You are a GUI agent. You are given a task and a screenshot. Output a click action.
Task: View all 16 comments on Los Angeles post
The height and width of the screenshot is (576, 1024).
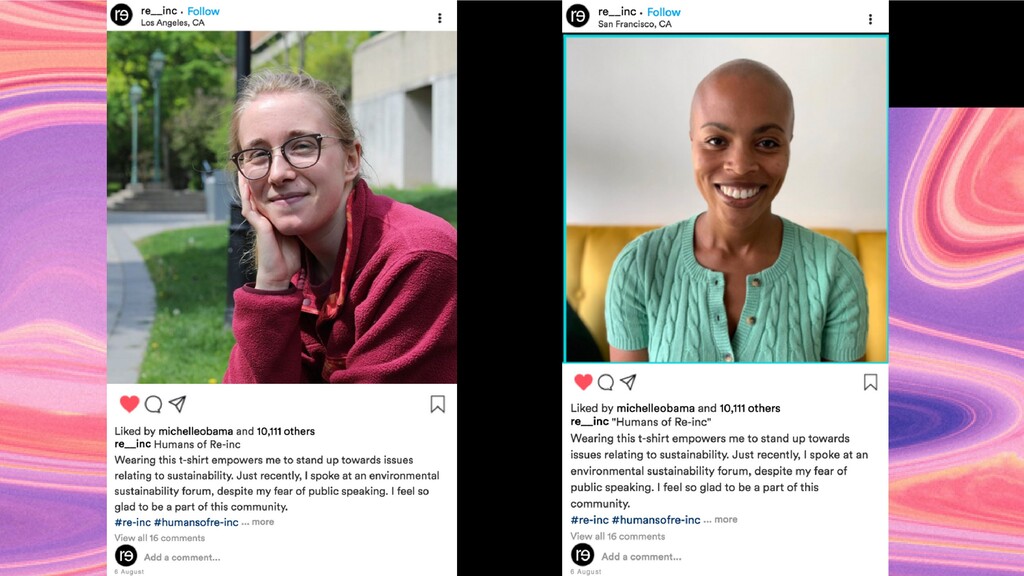[159, 537]
